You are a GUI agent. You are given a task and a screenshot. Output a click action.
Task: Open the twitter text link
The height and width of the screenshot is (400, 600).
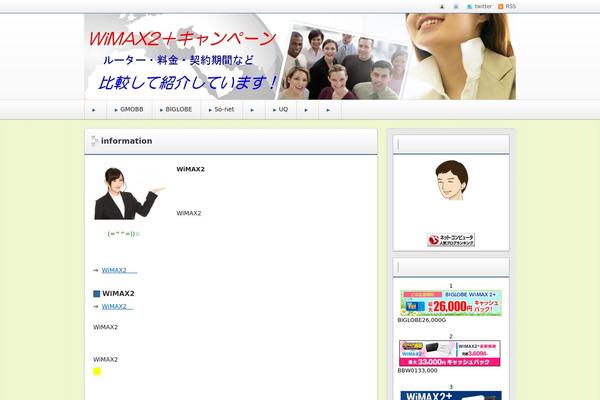pyautogui.click(x=483, y=6)
